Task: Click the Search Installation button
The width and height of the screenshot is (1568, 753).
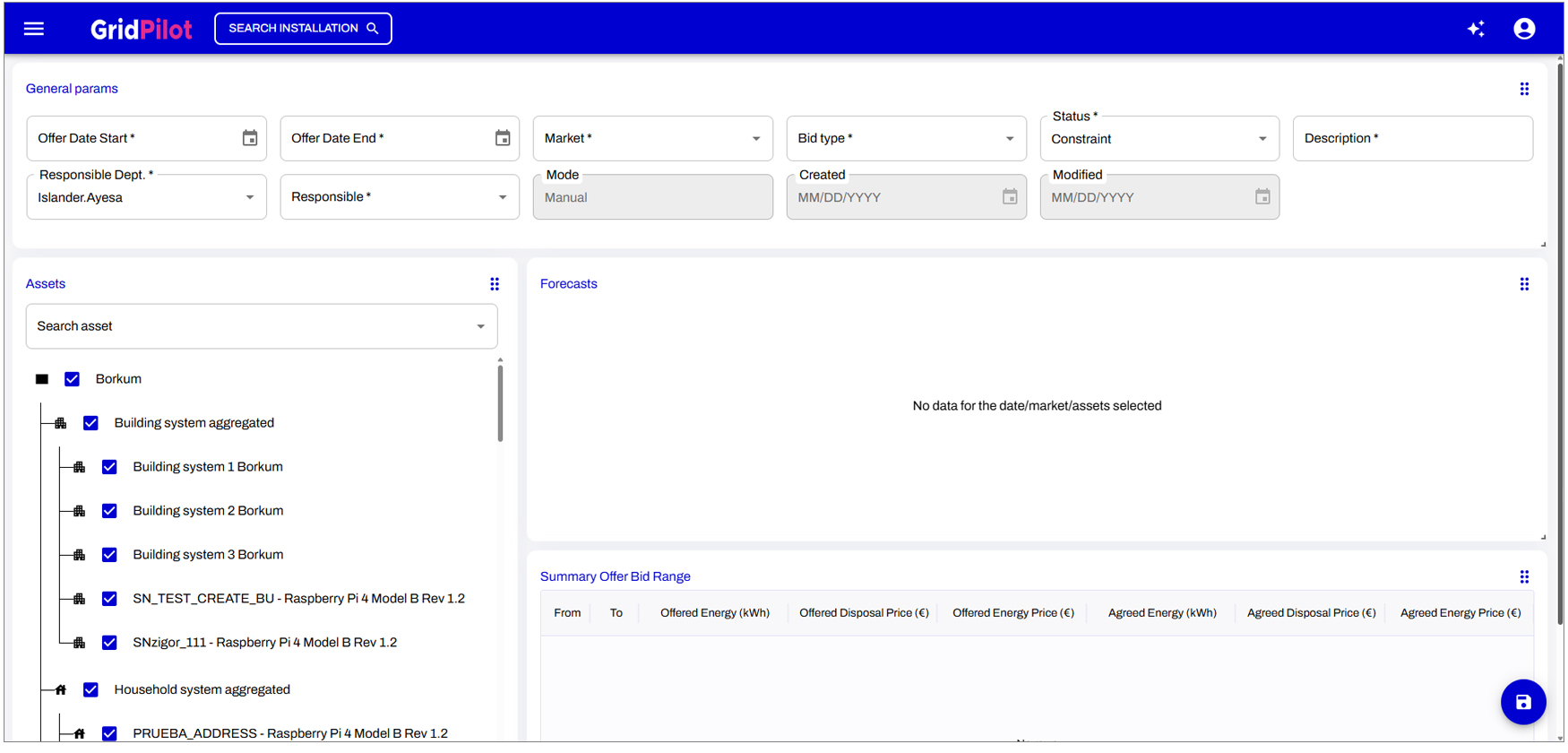Action: 303,29
